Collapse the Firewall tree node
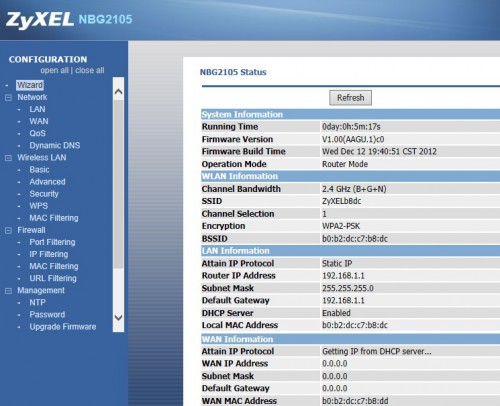Image resolution: width=500 pixels, height=406 pixels. tap(8, 230)
